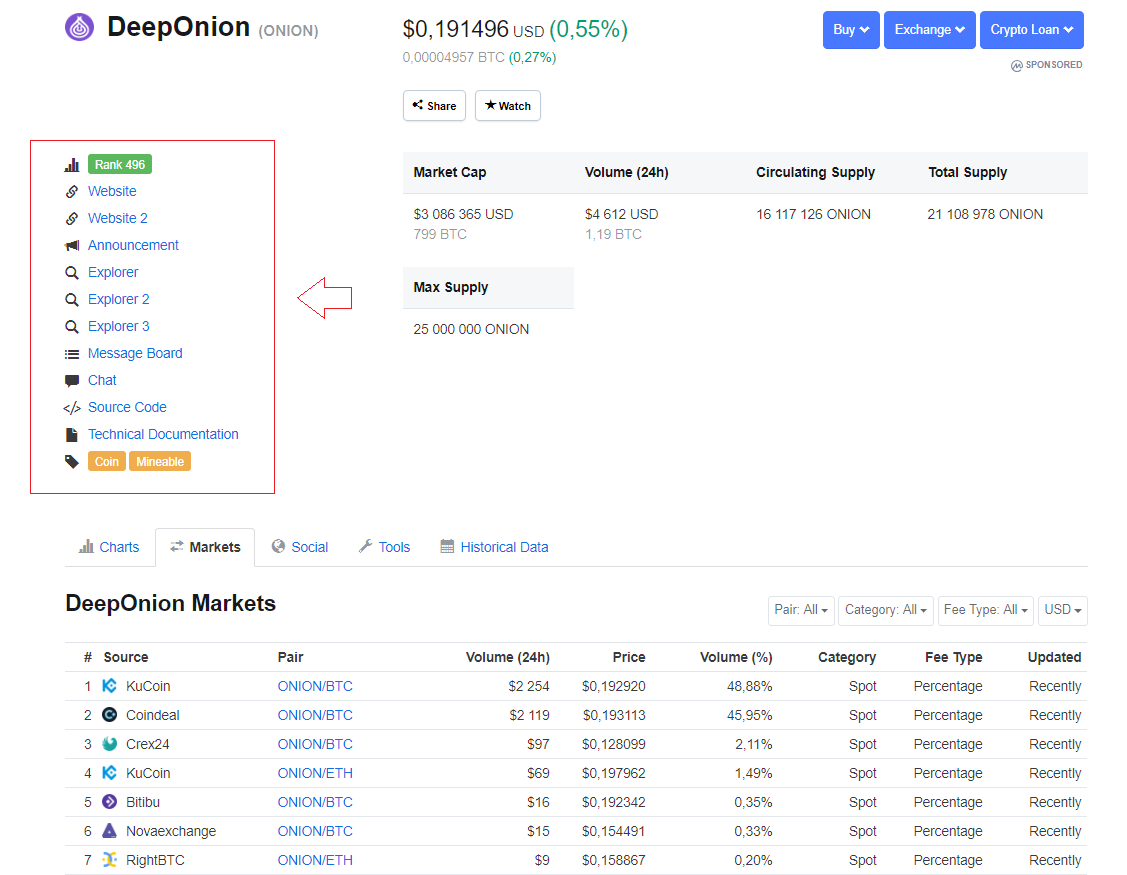Click the rank bar chart icon
Screen dimensions: 1127x875
72,165
